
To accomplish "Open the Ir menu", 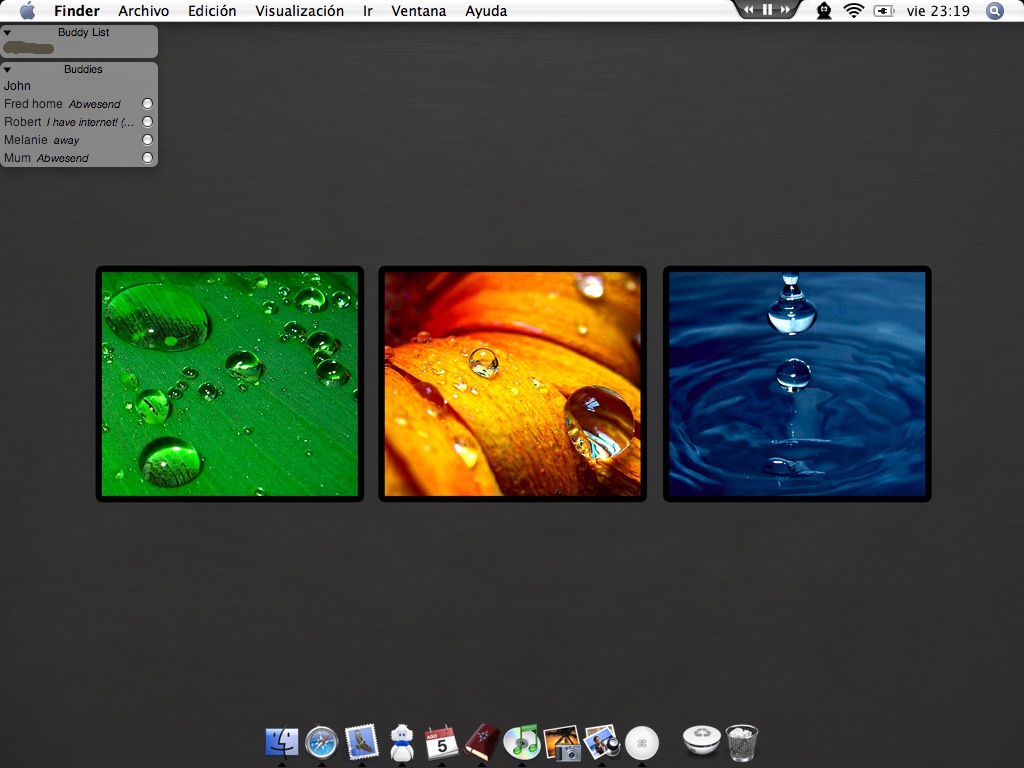I will (x=368, y=11).
